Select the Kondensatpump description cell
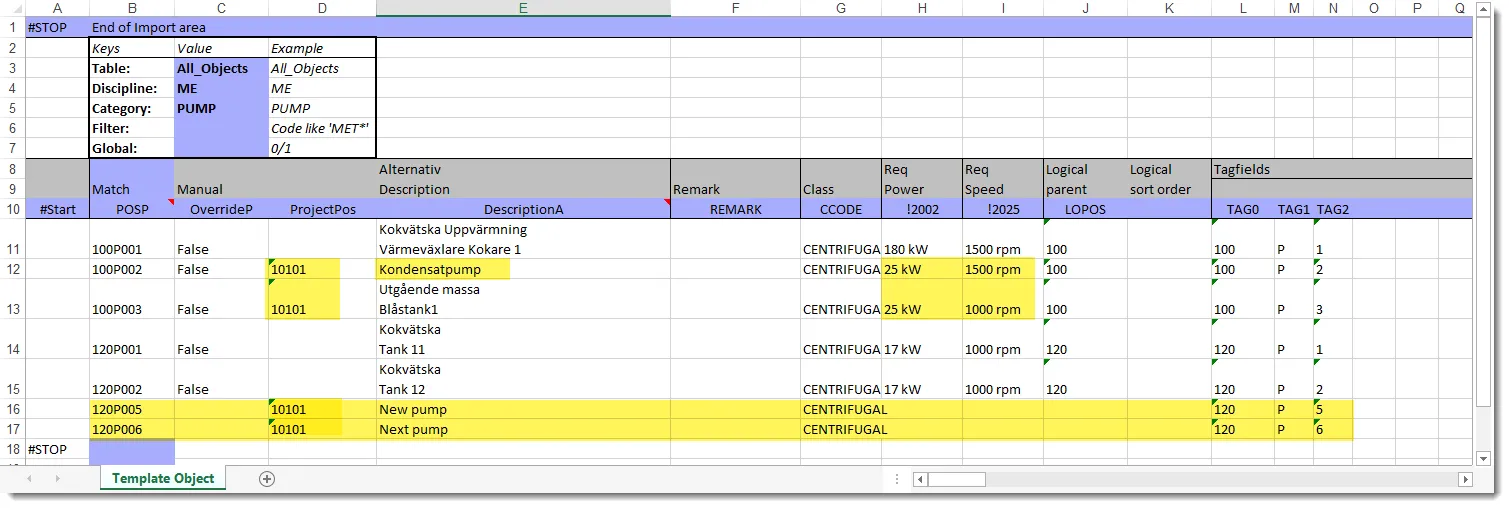This screenshot has width=1509, height=508. pos(523,269)
